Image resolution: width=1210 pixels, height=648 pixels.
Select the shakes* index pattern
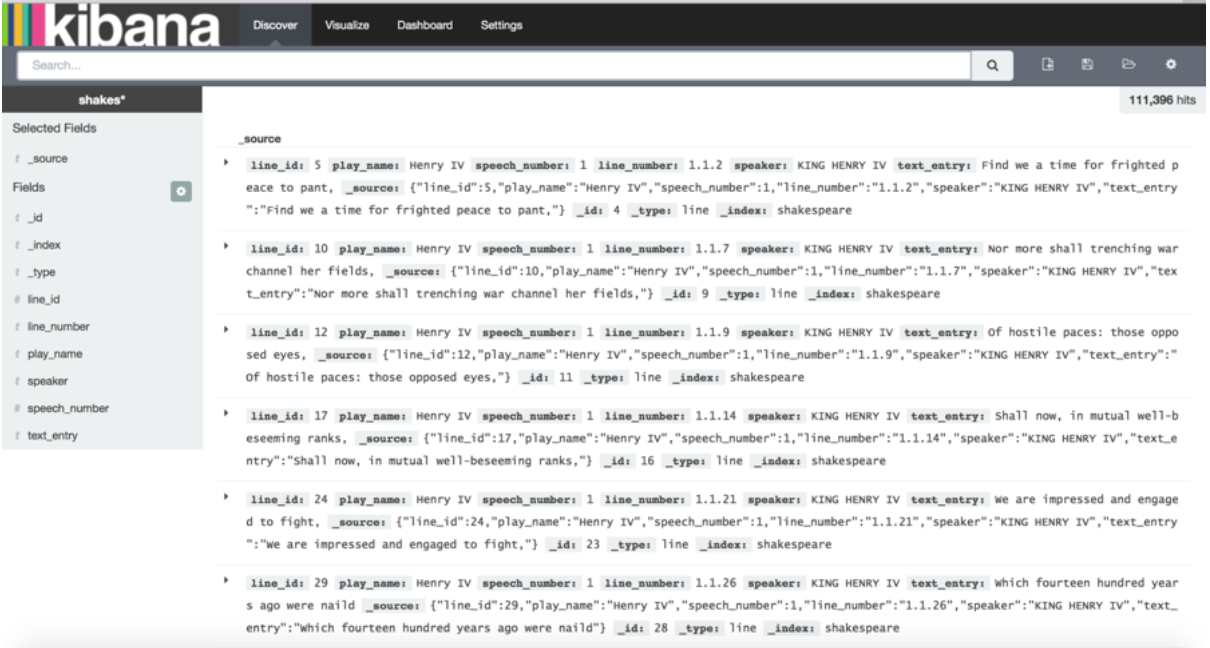click(101, 99)
